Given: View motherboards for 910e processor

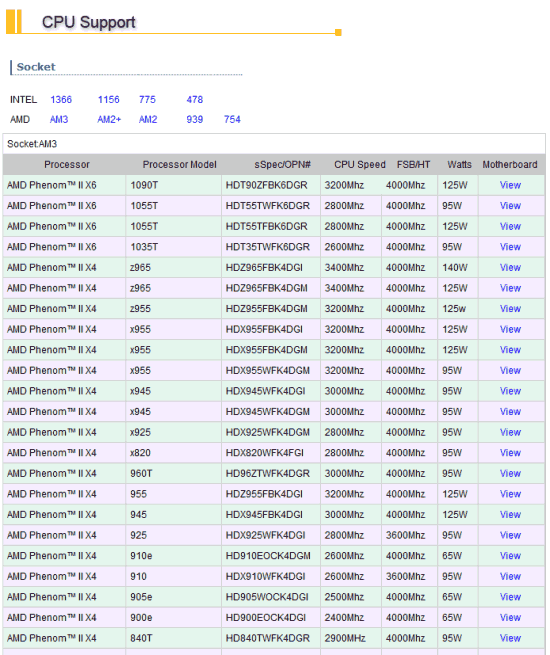Looking at the screenshot, I should pyautogui.click(x=510, y=556).
